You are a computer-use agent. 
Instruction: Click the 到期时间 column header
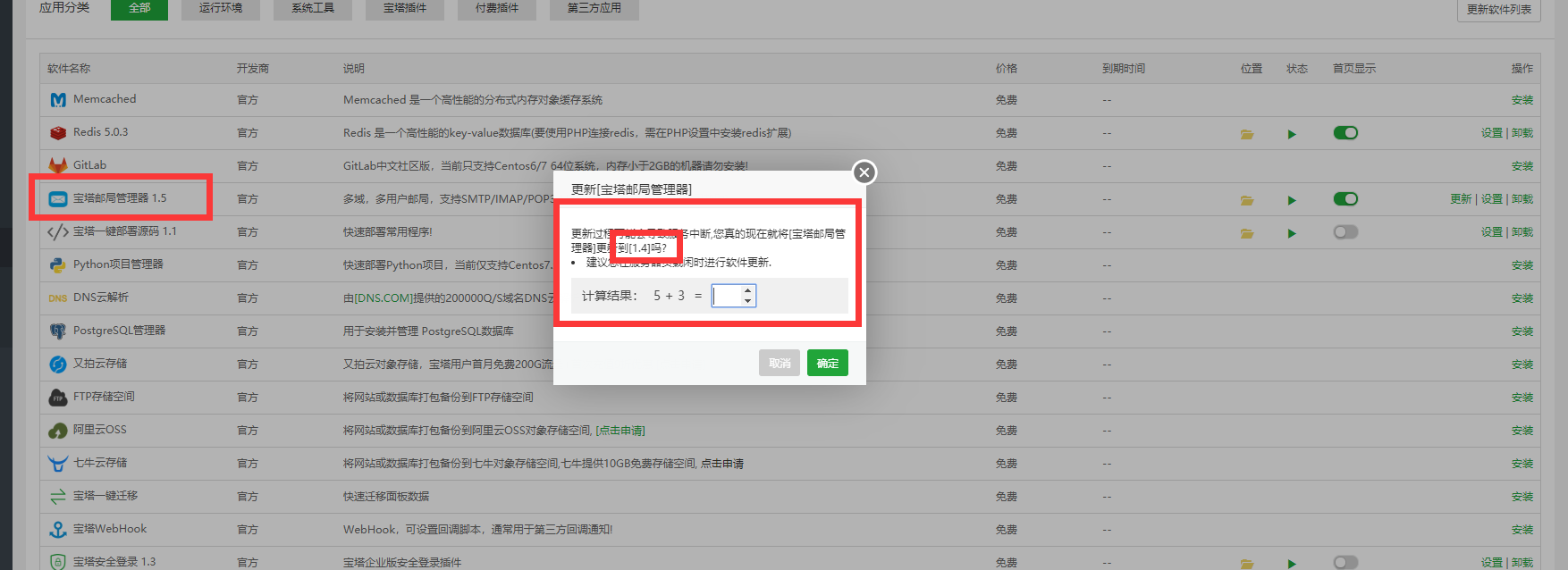click(1124, 69)
